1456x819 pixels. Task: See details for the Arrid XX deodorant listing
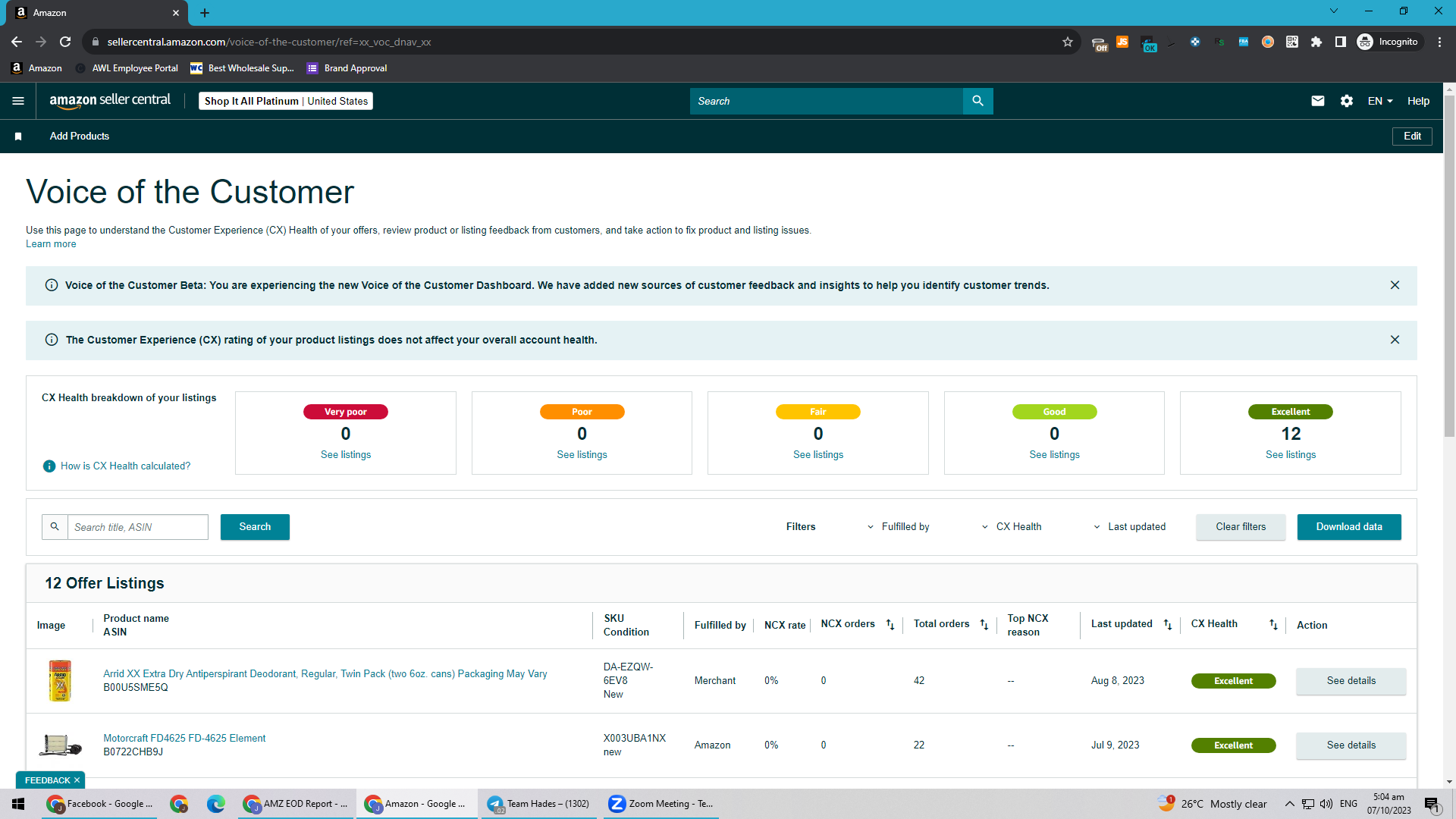[x=1351, y=681]
